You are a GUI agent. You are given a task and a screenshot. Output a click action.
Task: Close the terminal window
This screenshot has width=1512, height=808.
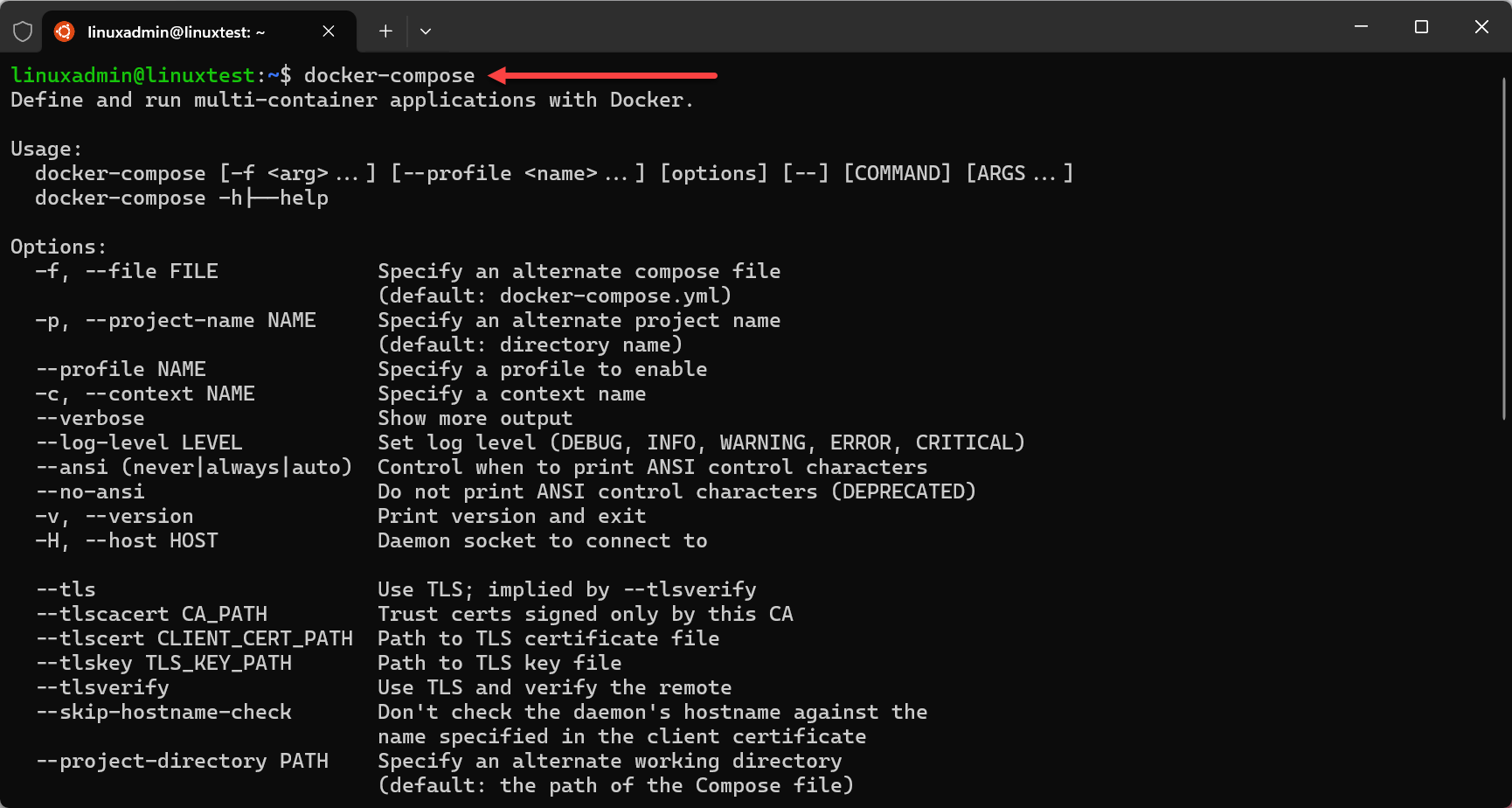(x=1481, y=27)
